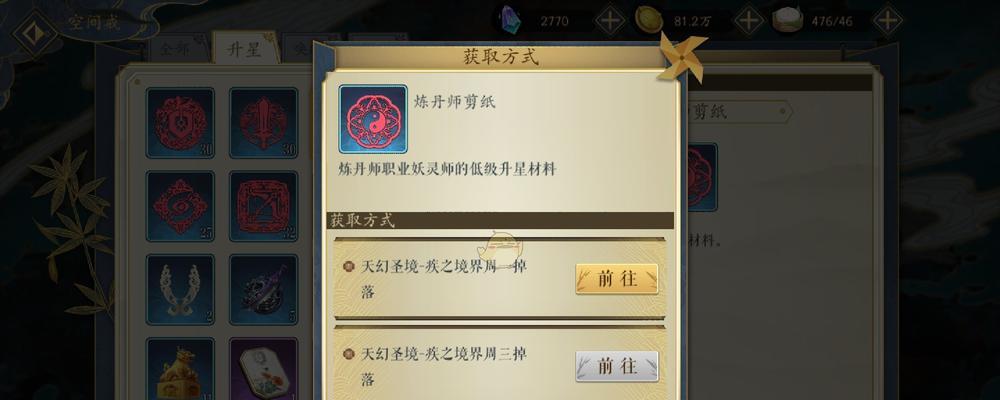
Task: Click the 炼丹师剪纸 yin-yang icon in popup
Action: pyautogui.click(x=373, y=119)
